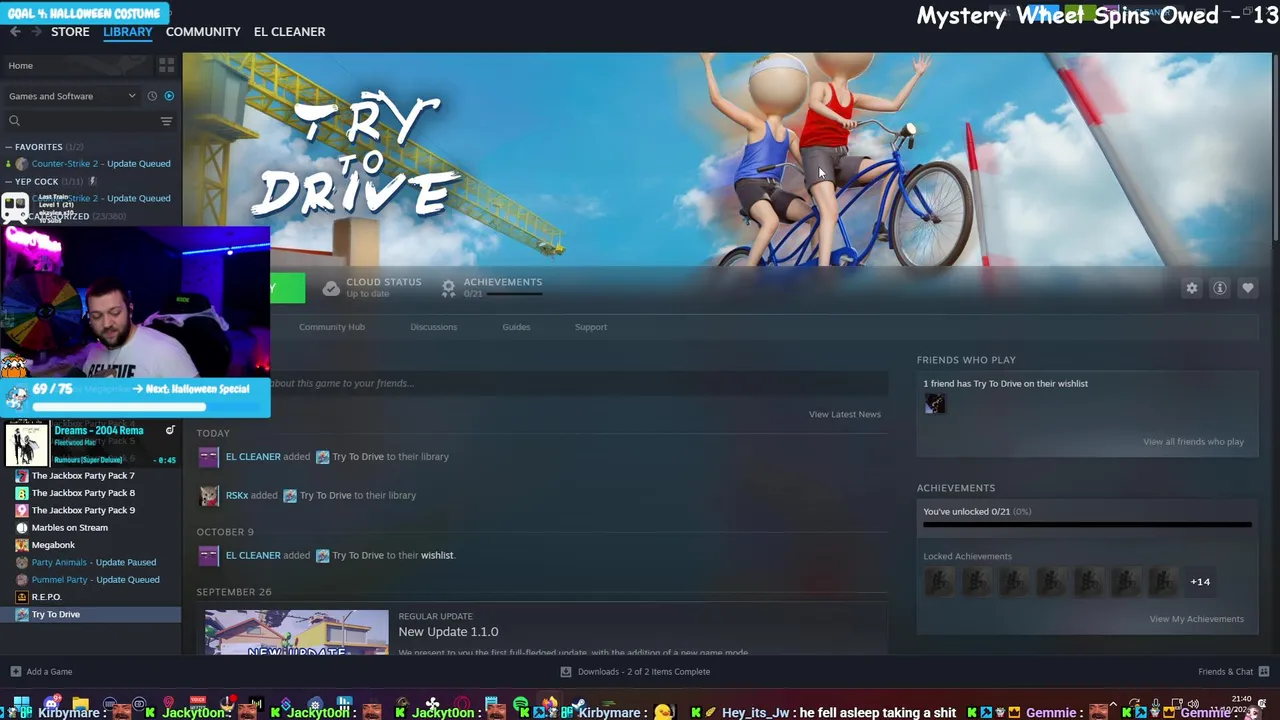Open the COMMUNITY tab
1280x720 pixels.
pos(203,32)
